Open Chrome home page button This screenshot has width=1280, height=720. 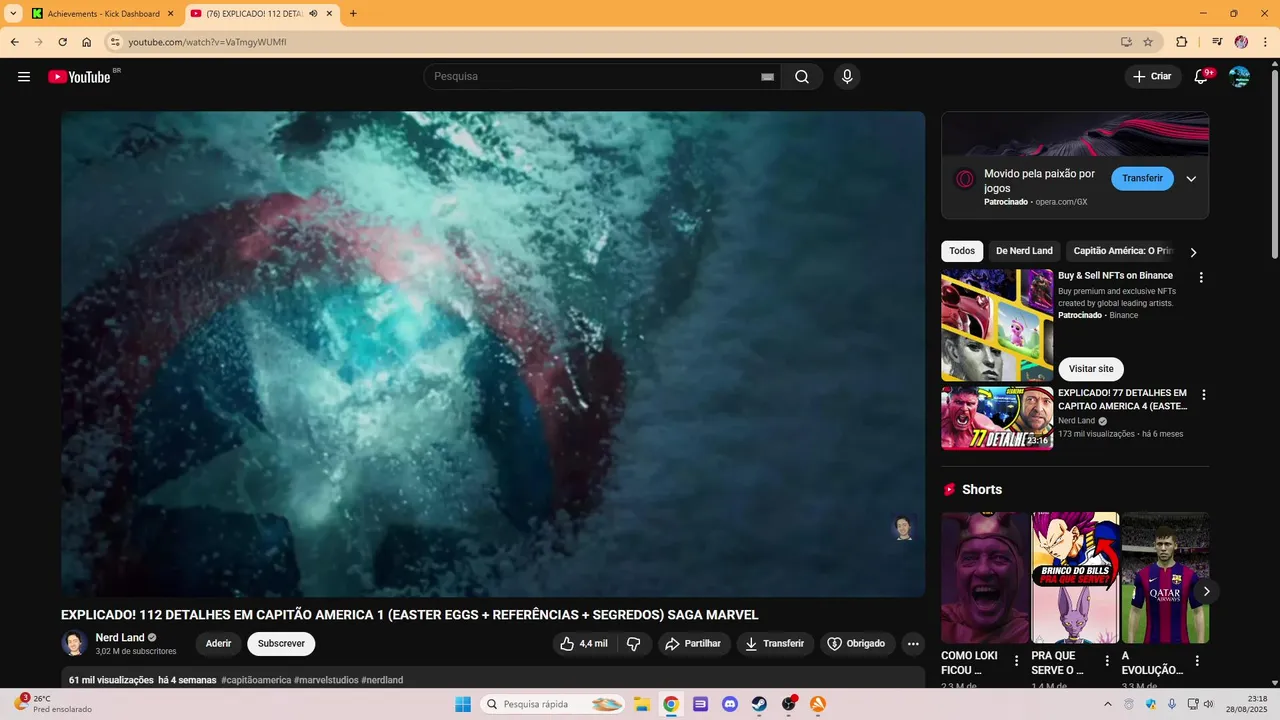click(x=87, y=42)
